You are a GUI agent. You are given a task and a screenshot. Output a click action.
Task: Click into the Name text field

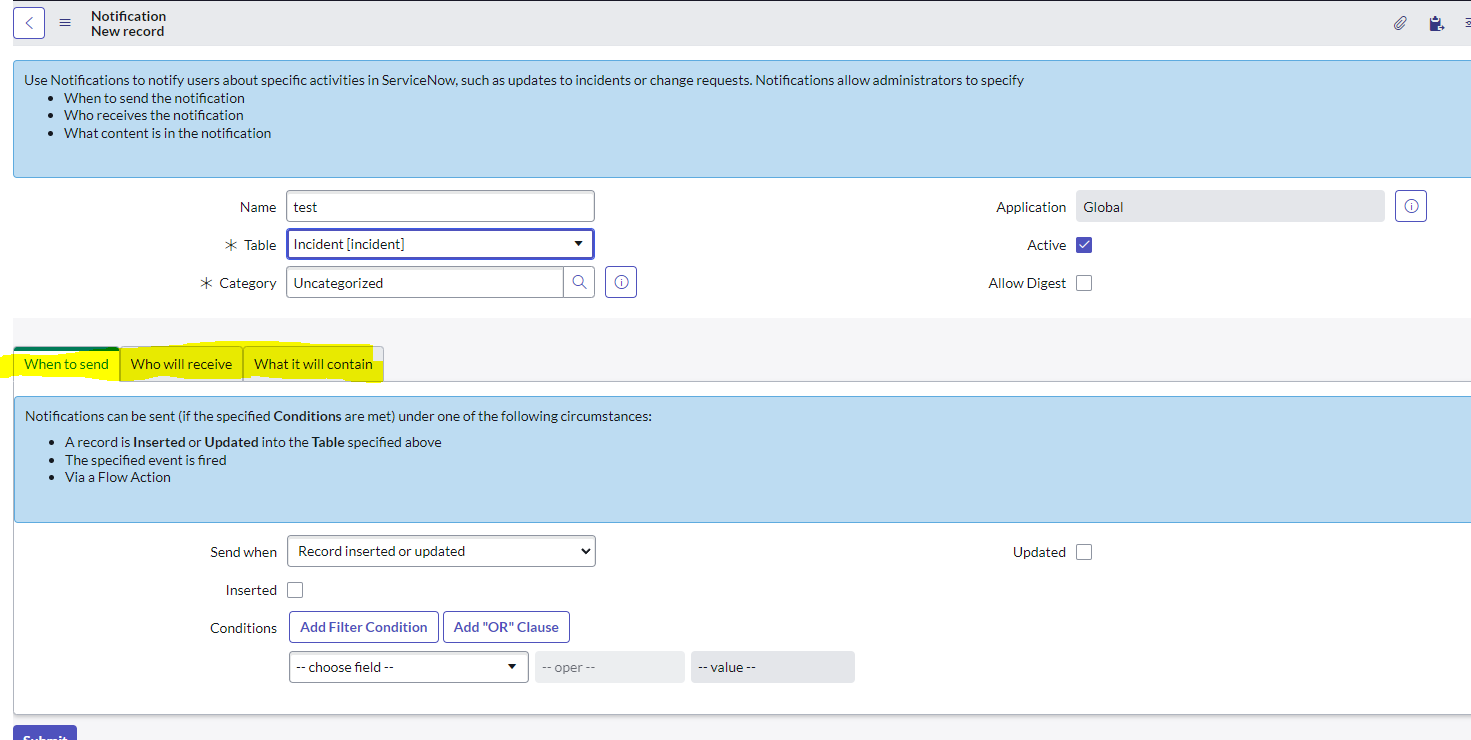click(440, 207)
